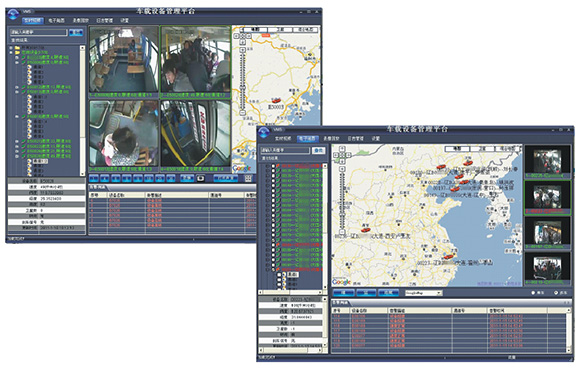Select the green-highlighted second camera thumbnail
The width and height of the screenshot is (580, 369).
tap(548, 197)
